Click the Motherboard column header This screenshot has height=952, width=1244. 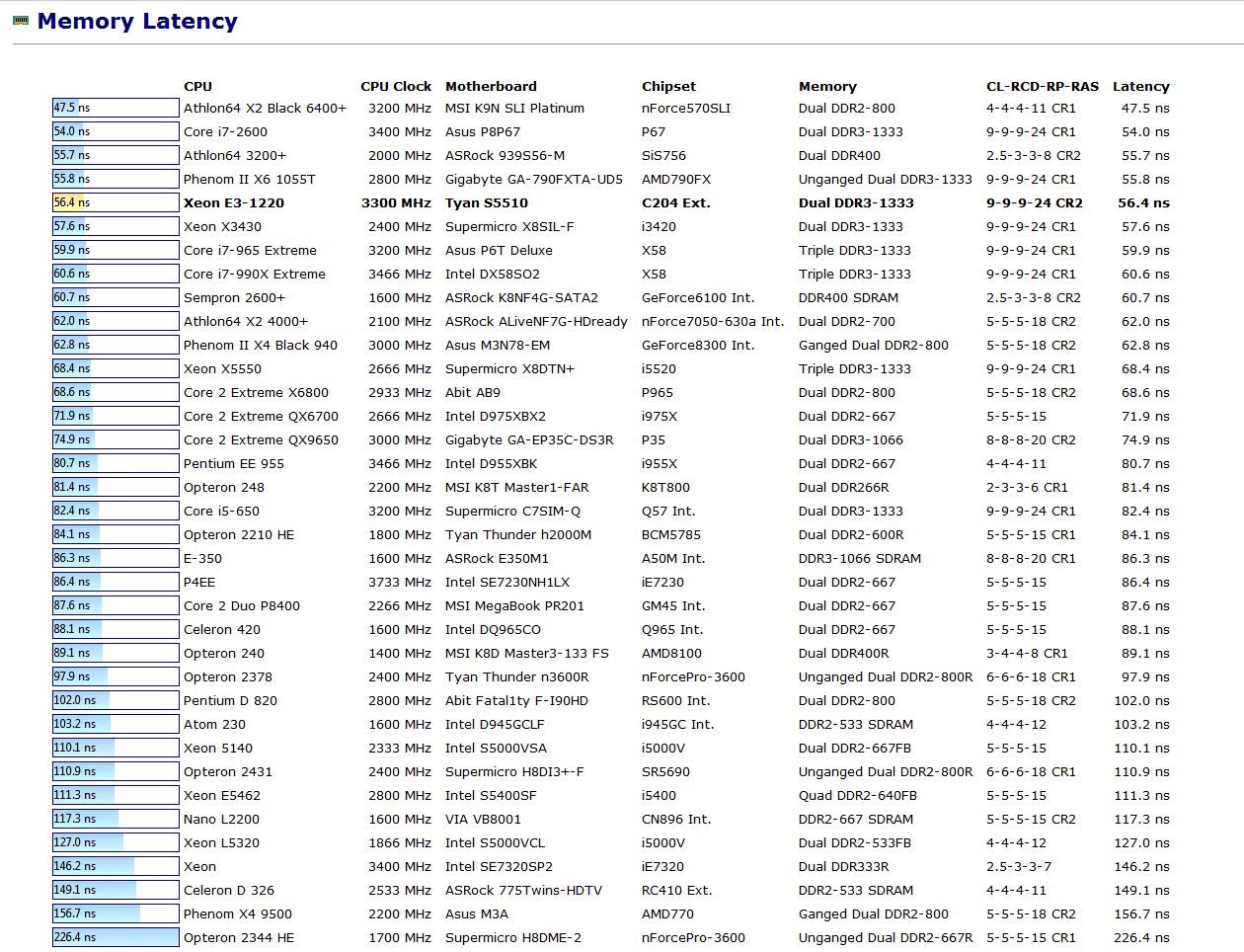pyautogui.click(x=491, y=86)
